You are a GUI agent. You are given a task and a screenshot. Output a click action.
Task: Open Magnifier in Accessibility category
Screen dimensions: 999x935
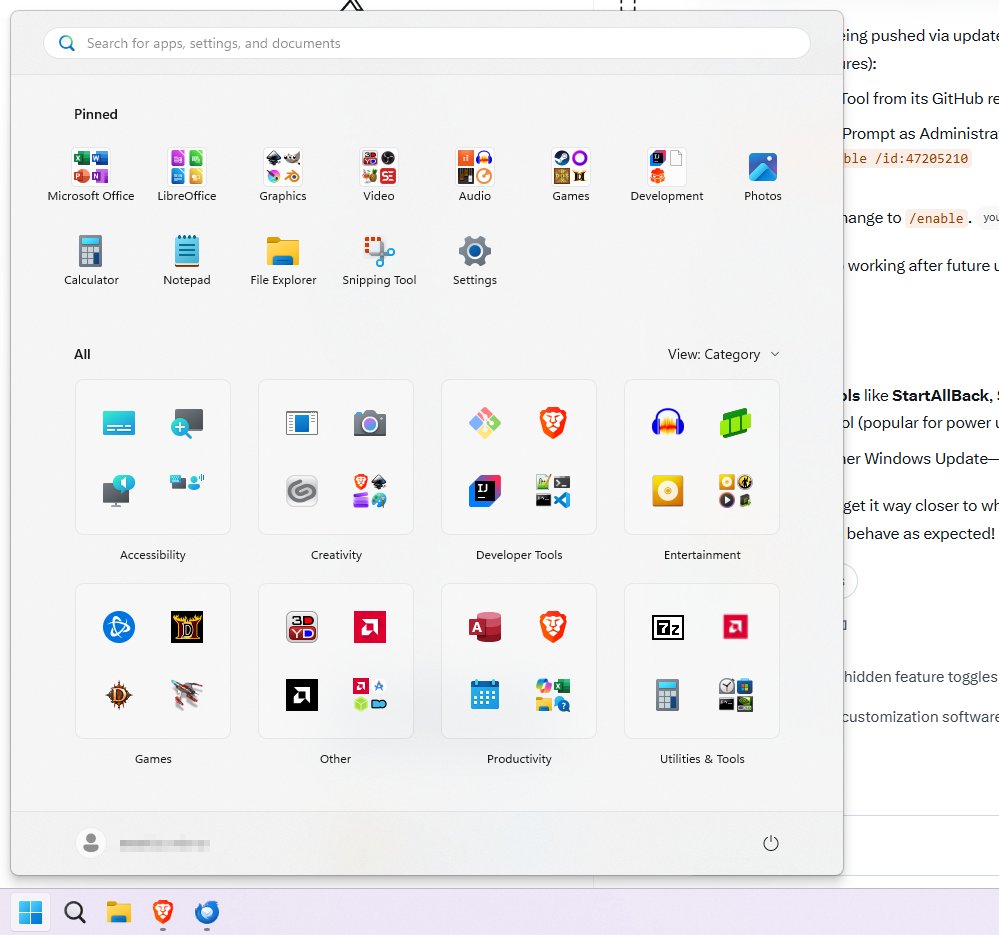(187, 423)
